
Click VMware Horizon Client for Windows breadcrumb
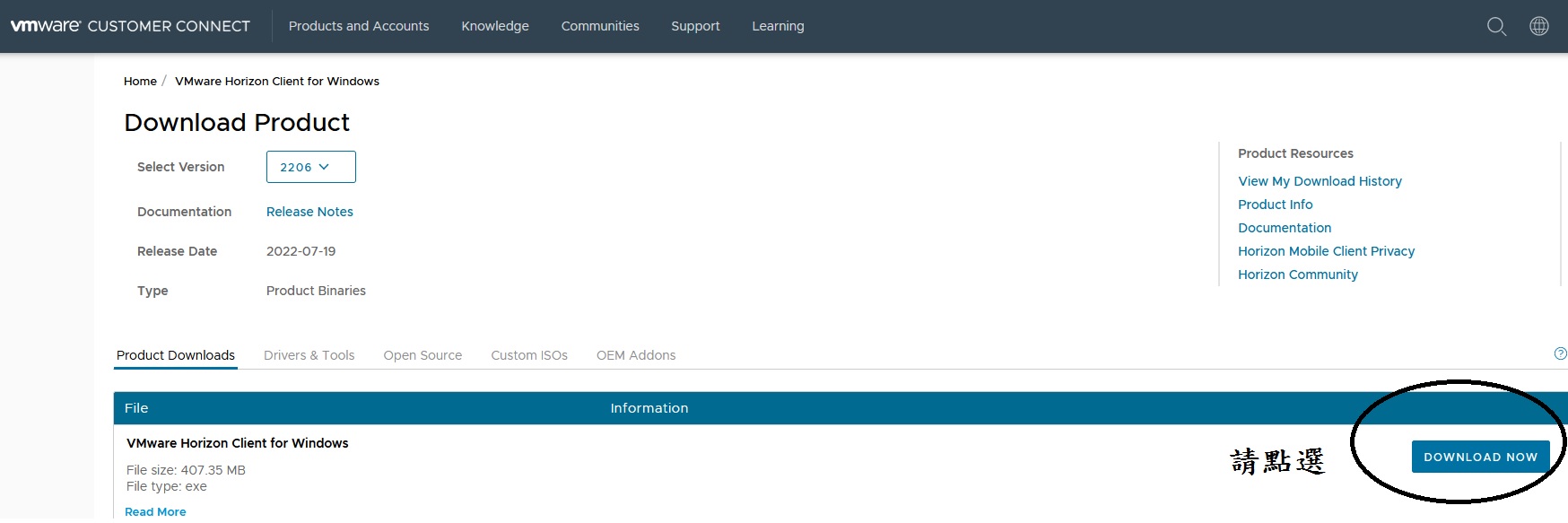pos(277,81)
